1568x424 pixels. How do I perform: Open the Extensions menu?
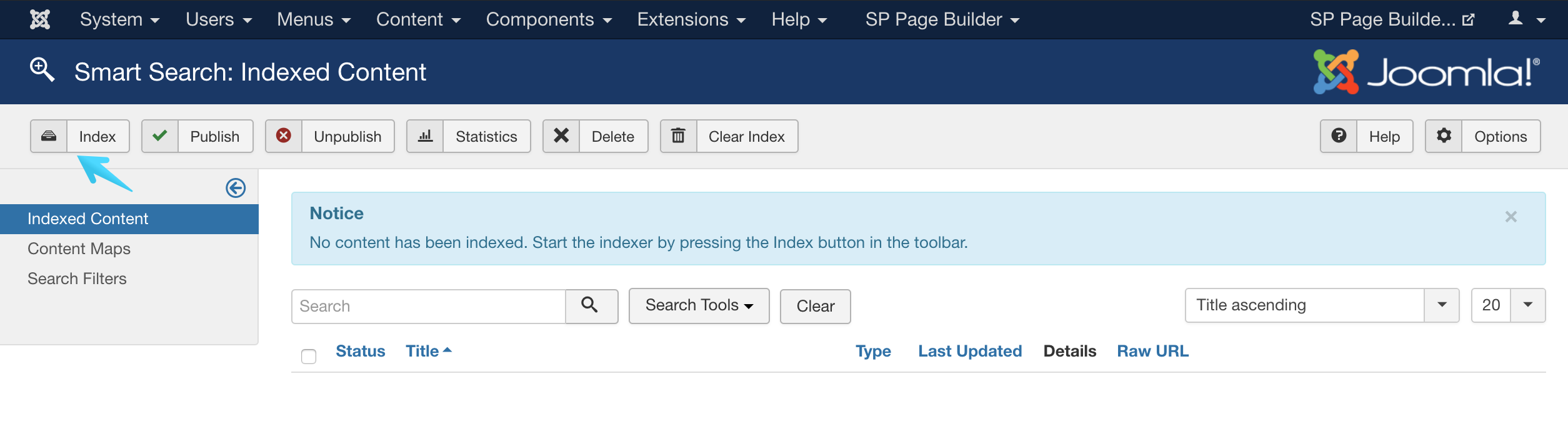(x=691, y=19)
